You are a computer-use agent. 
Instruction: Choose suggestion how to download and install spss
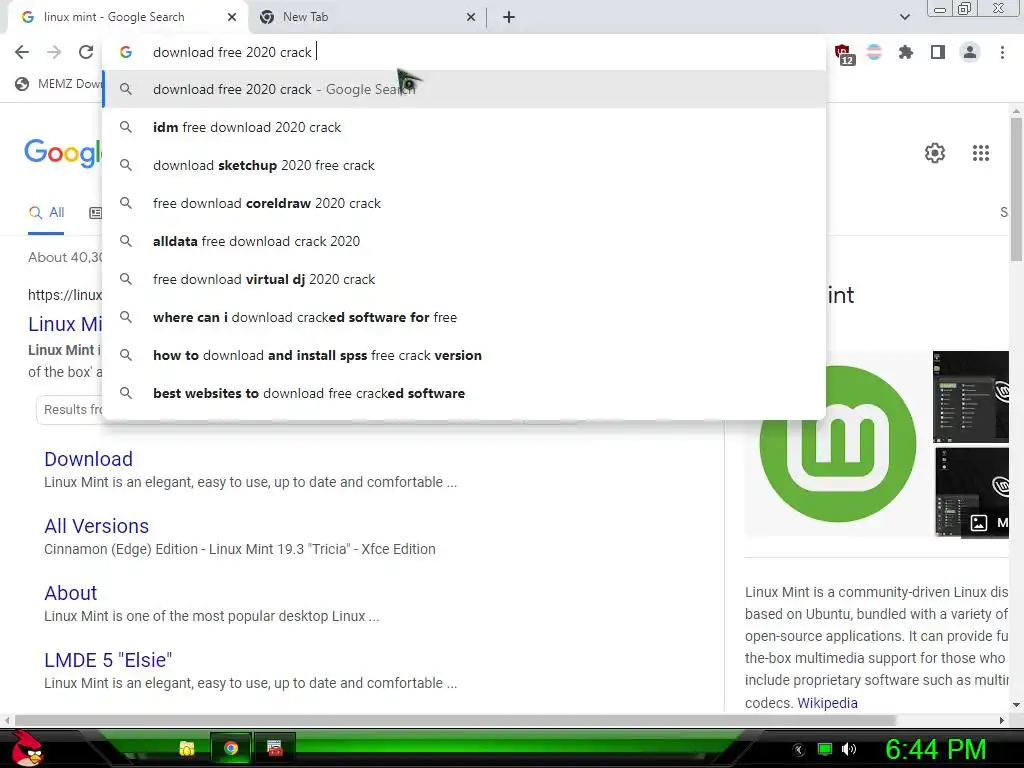tap(464, 355)
